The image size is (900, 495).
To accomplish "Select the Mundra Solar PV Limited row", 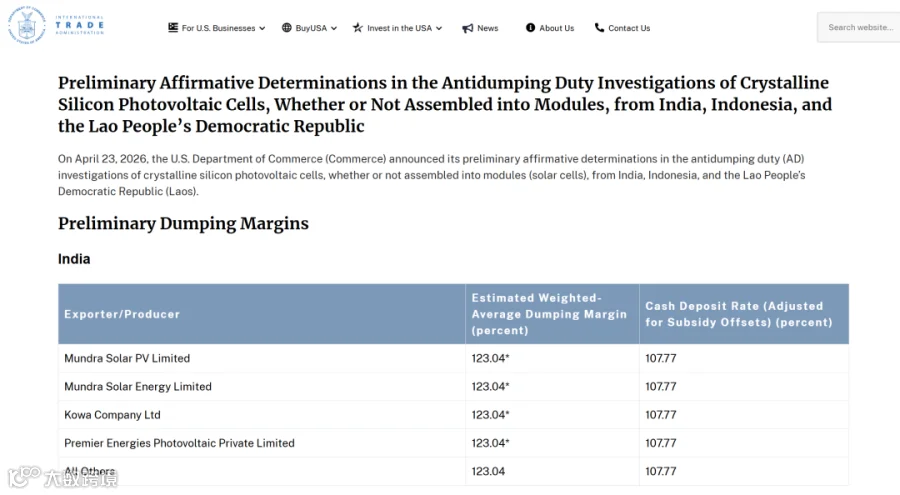I will (x=453, y=358).
